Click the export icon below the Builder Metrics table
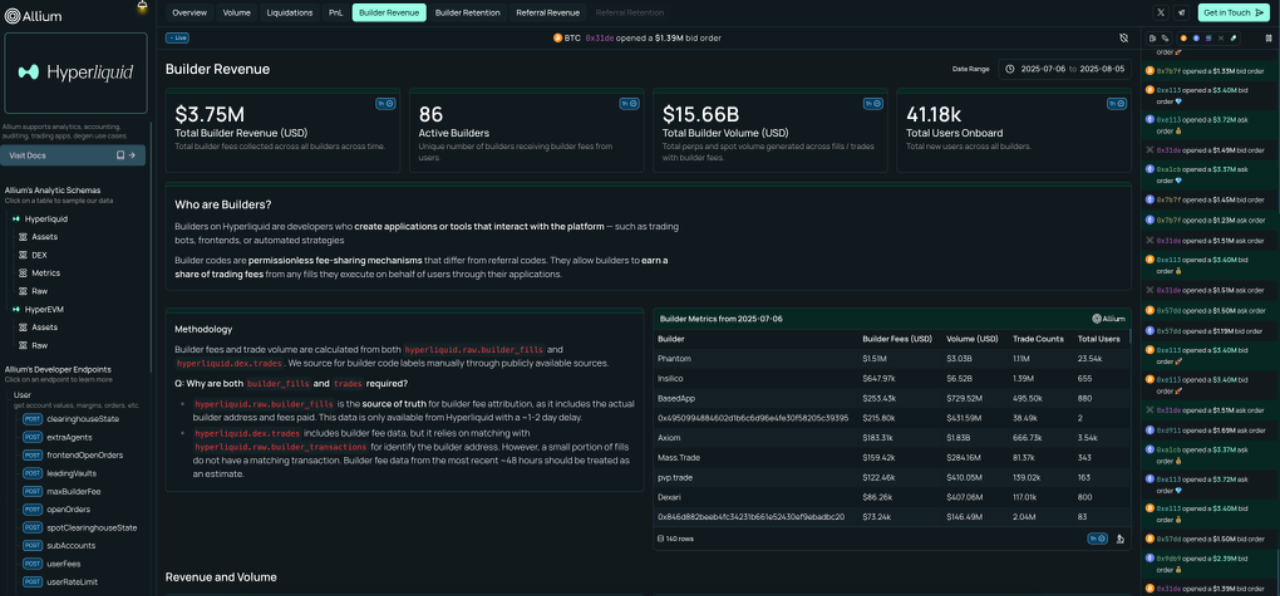 1120,539
